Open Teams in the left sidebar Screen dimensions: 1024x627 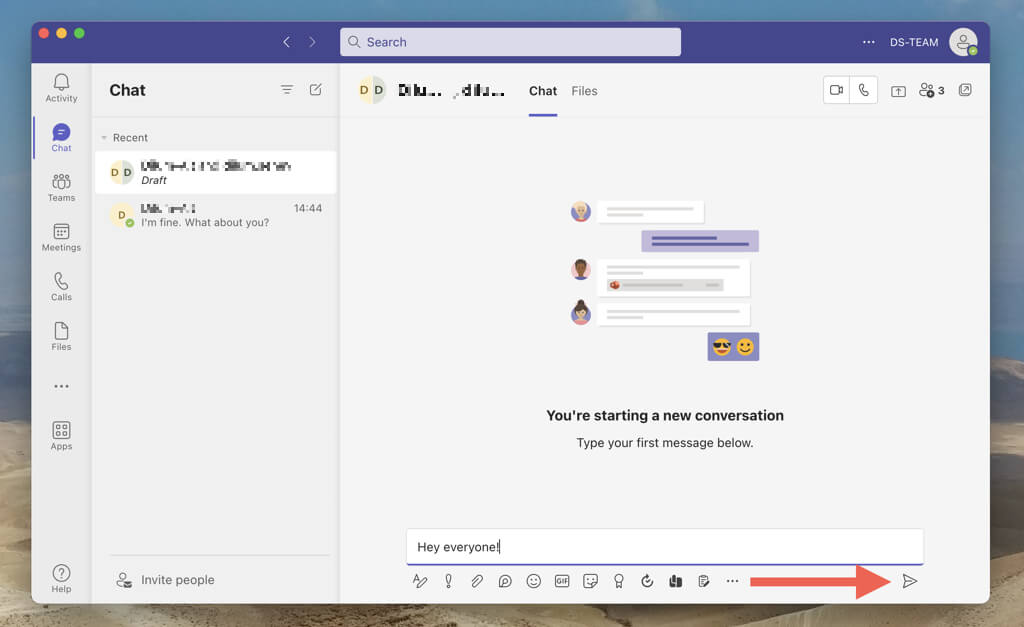point(61,187)
